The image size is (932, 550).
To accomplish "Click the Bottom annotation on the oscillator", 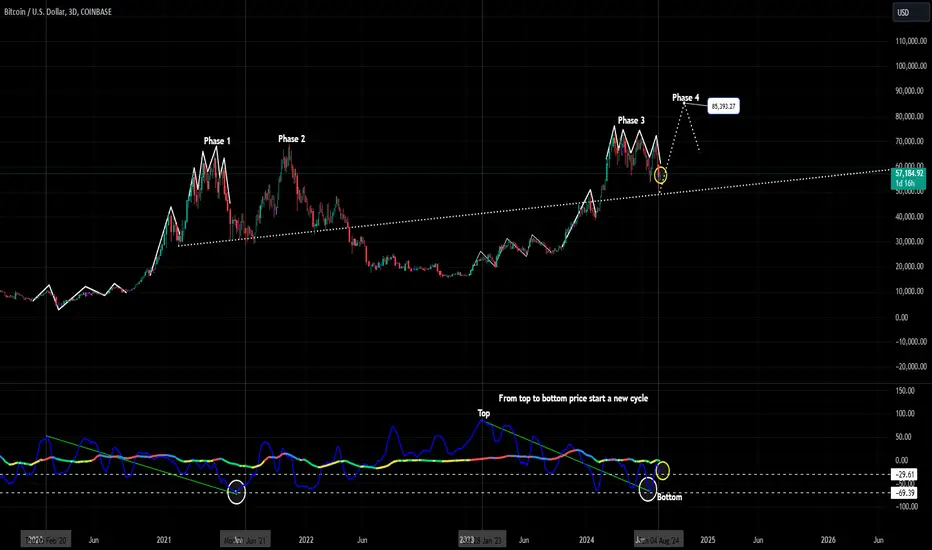I will [669, 497].
